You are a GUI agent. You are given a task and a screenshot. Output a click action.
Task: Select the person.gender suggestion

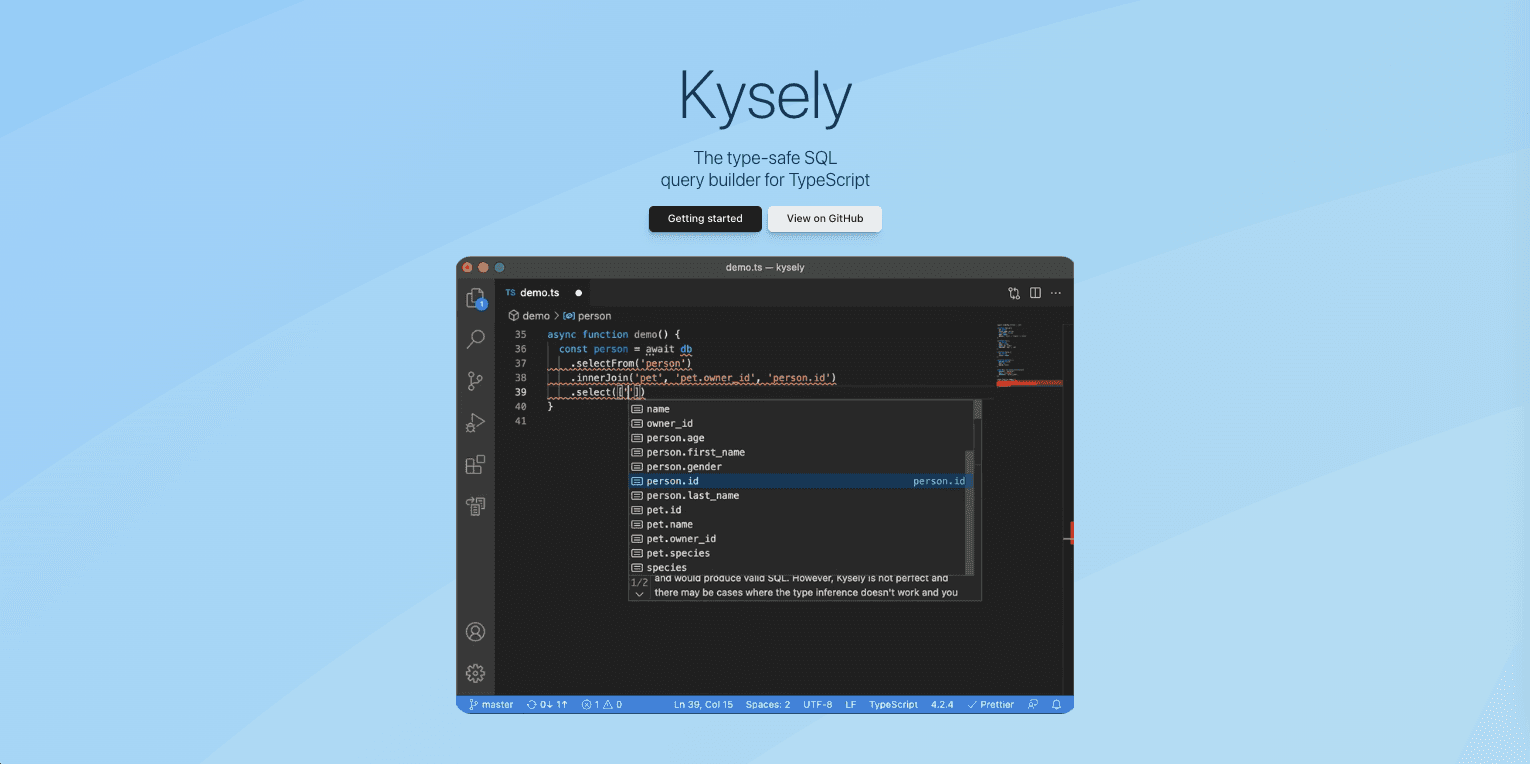[x=800, y=467]
